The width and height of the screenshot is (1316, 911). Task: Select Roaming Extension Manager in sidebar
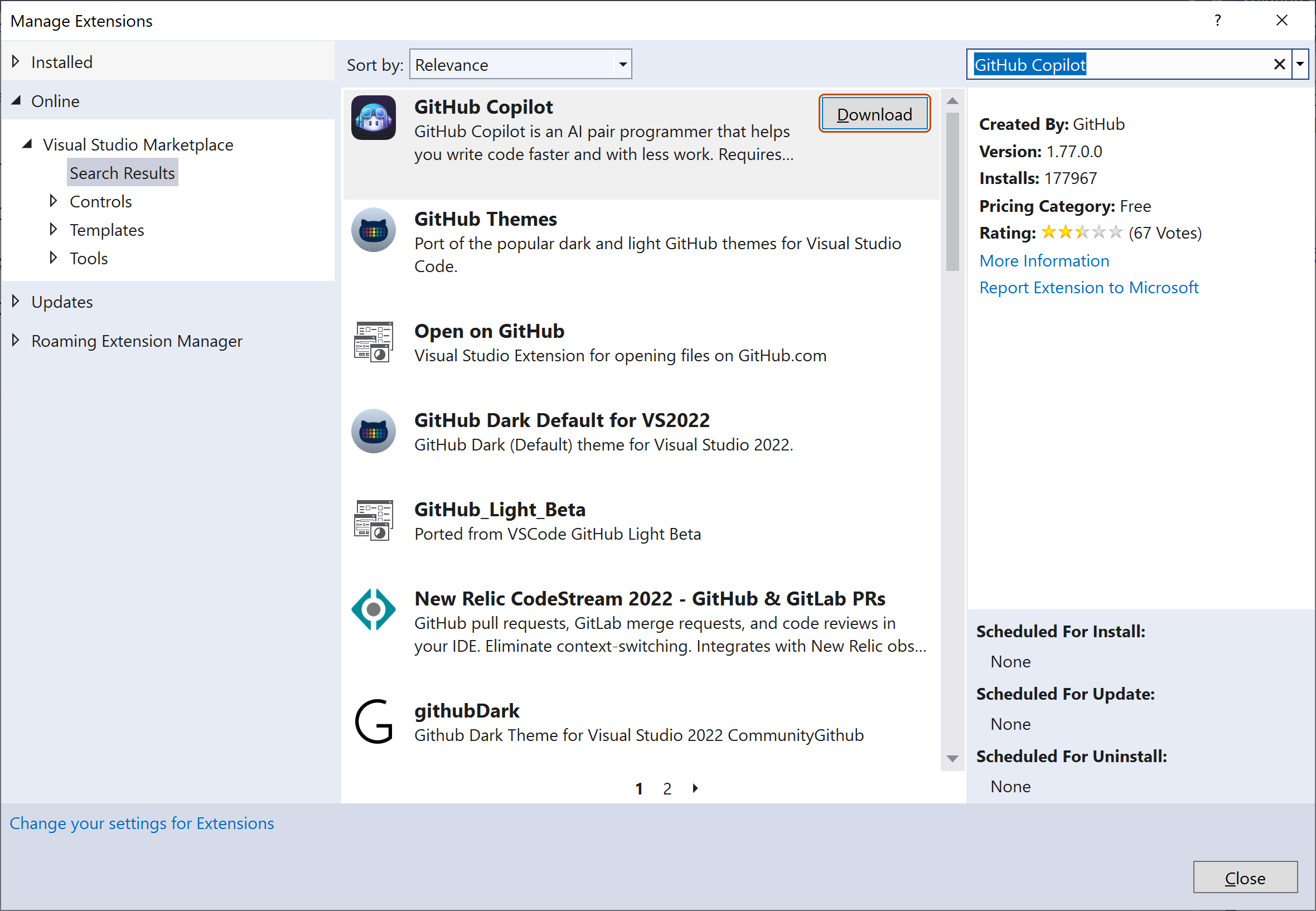(138, 340)
